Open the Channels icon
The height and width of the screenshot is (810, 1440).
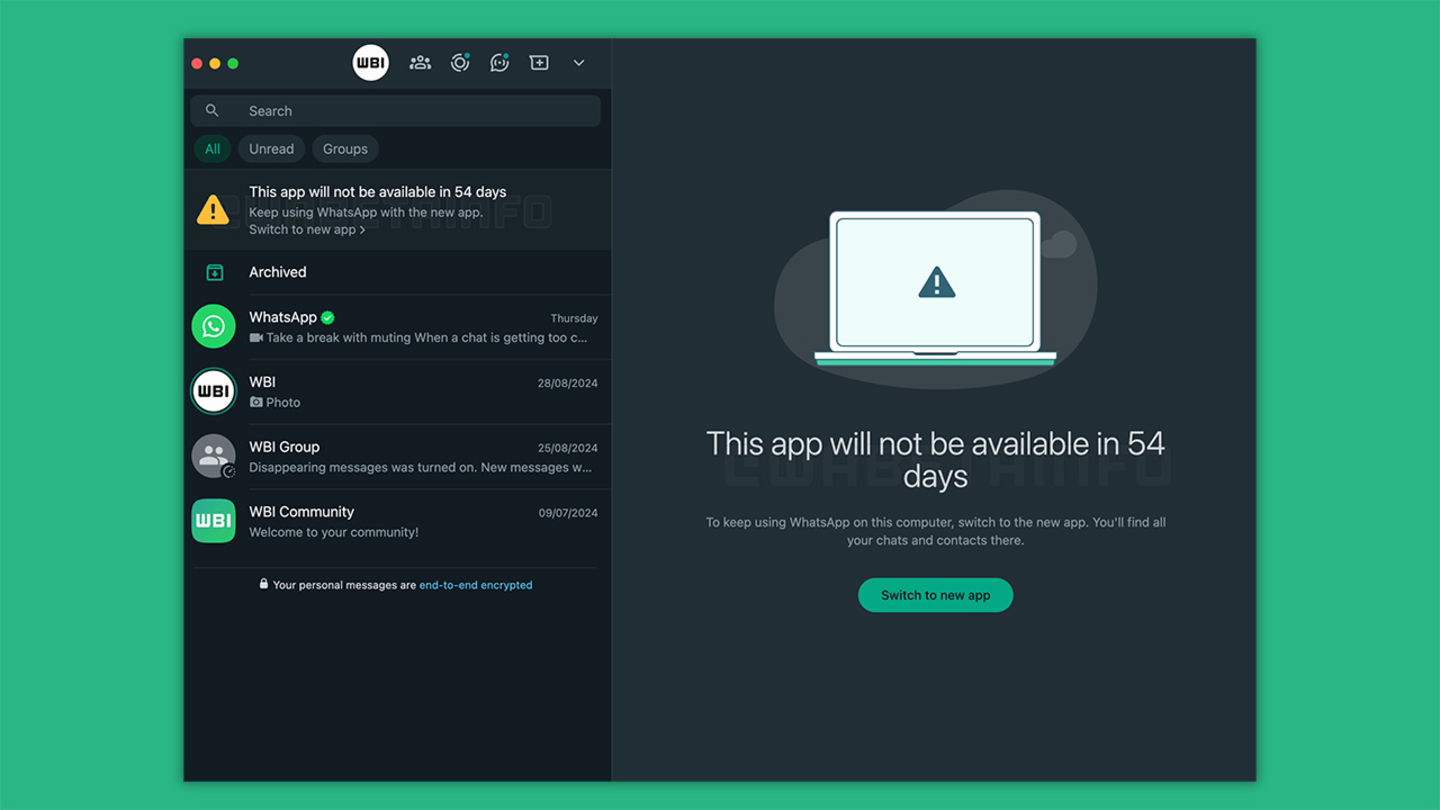[x=499, y=63]
